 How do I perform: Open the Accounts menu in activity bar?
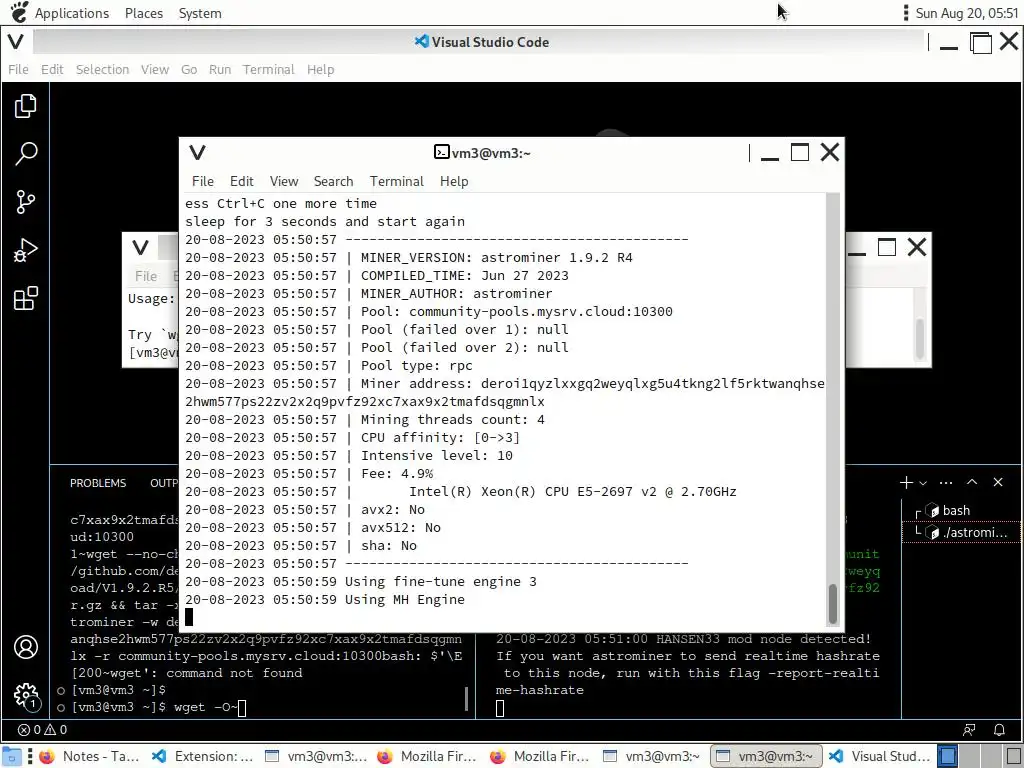click(x=25, y=647)
